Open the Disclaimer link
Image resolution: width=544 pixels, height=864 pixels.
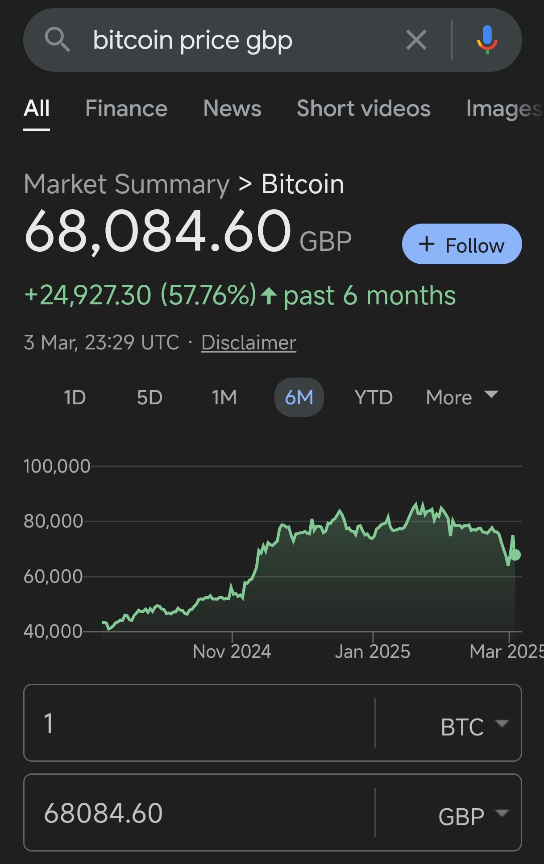click(249, 343)
